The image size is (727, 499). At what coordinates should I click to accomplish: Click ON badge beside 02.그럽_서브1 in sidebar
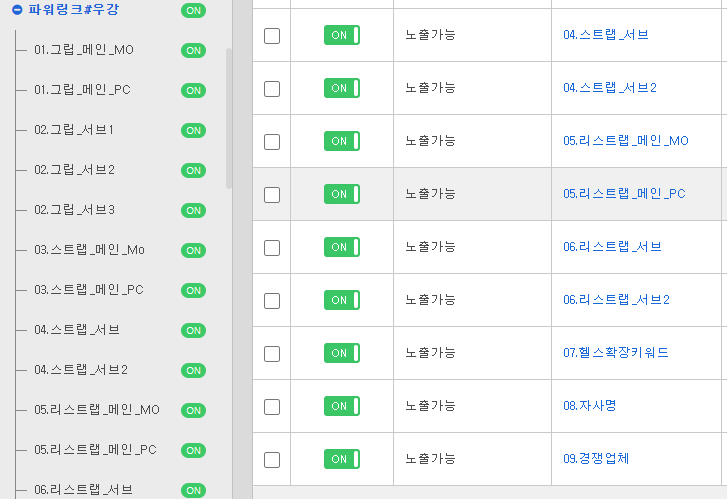[x=193, y=130]
